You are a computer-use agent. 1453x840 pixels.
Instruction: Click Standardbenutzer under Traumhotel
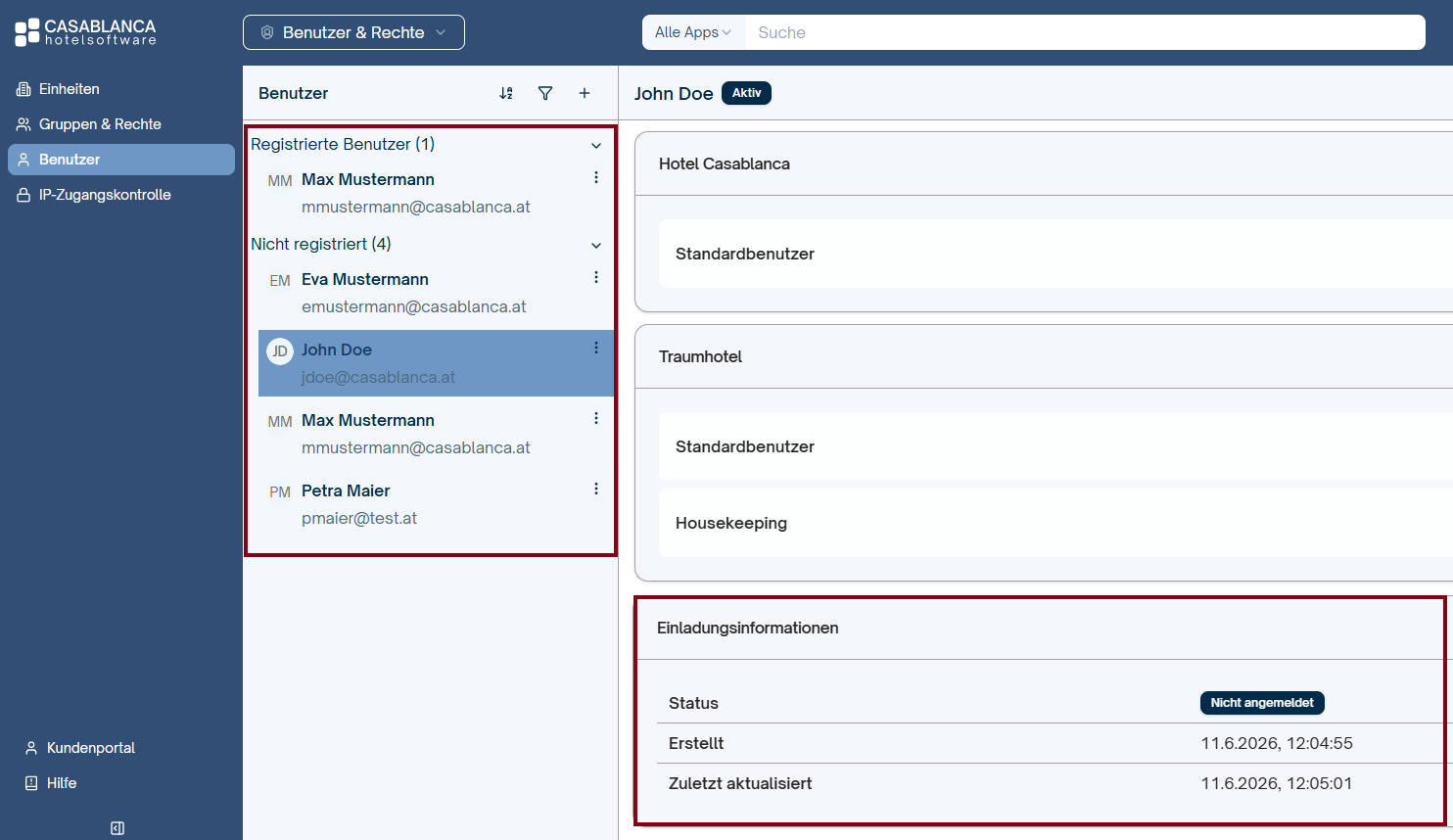pyautogui.click(x=1055, y=446)
